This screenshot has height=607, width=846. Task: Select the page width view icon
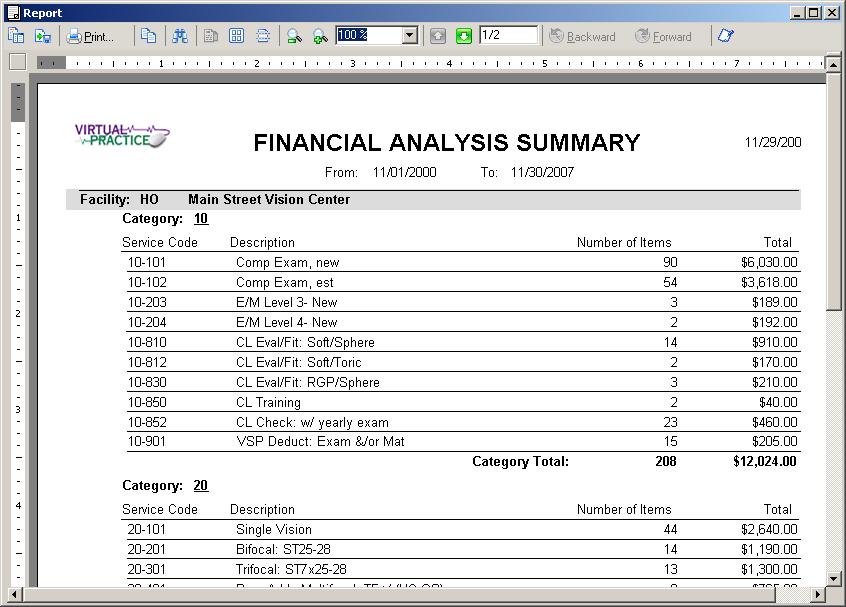click(263, 36)
